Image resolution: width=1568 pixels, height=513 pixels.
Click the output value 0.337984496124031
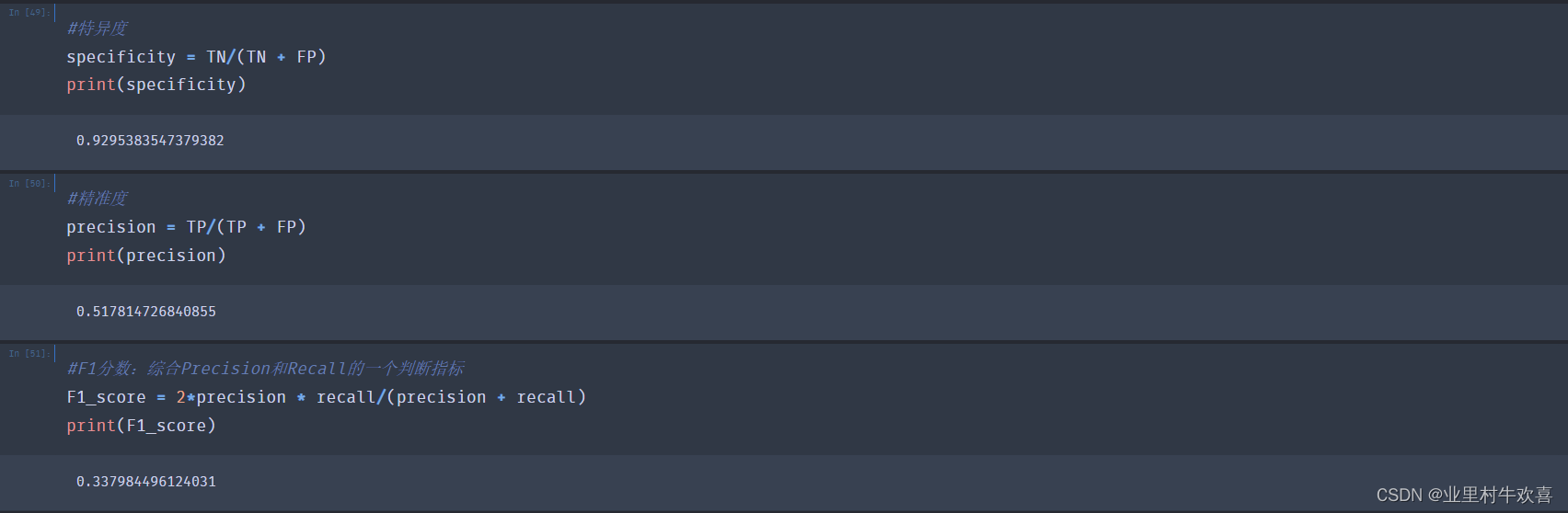tap(145, 482)
